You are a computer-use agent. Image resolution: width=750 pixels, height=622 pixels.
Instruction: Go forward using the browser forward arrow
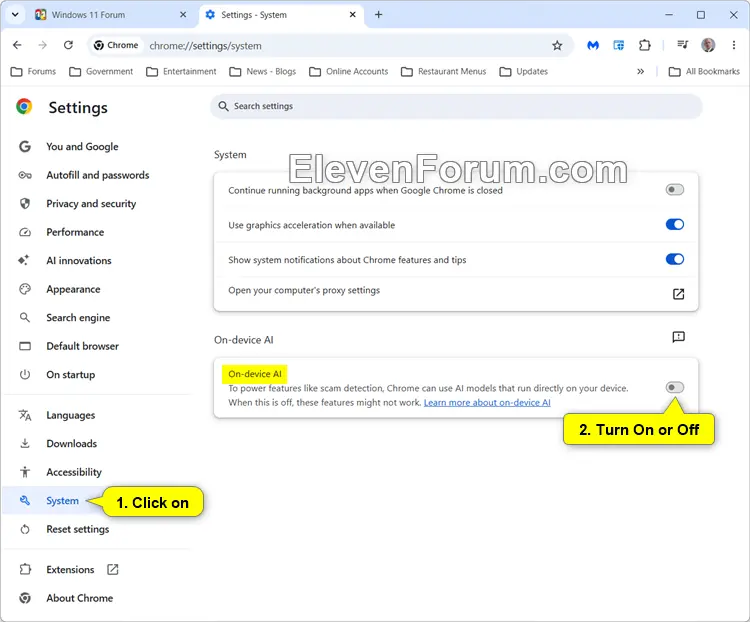[x=43, y=45]
